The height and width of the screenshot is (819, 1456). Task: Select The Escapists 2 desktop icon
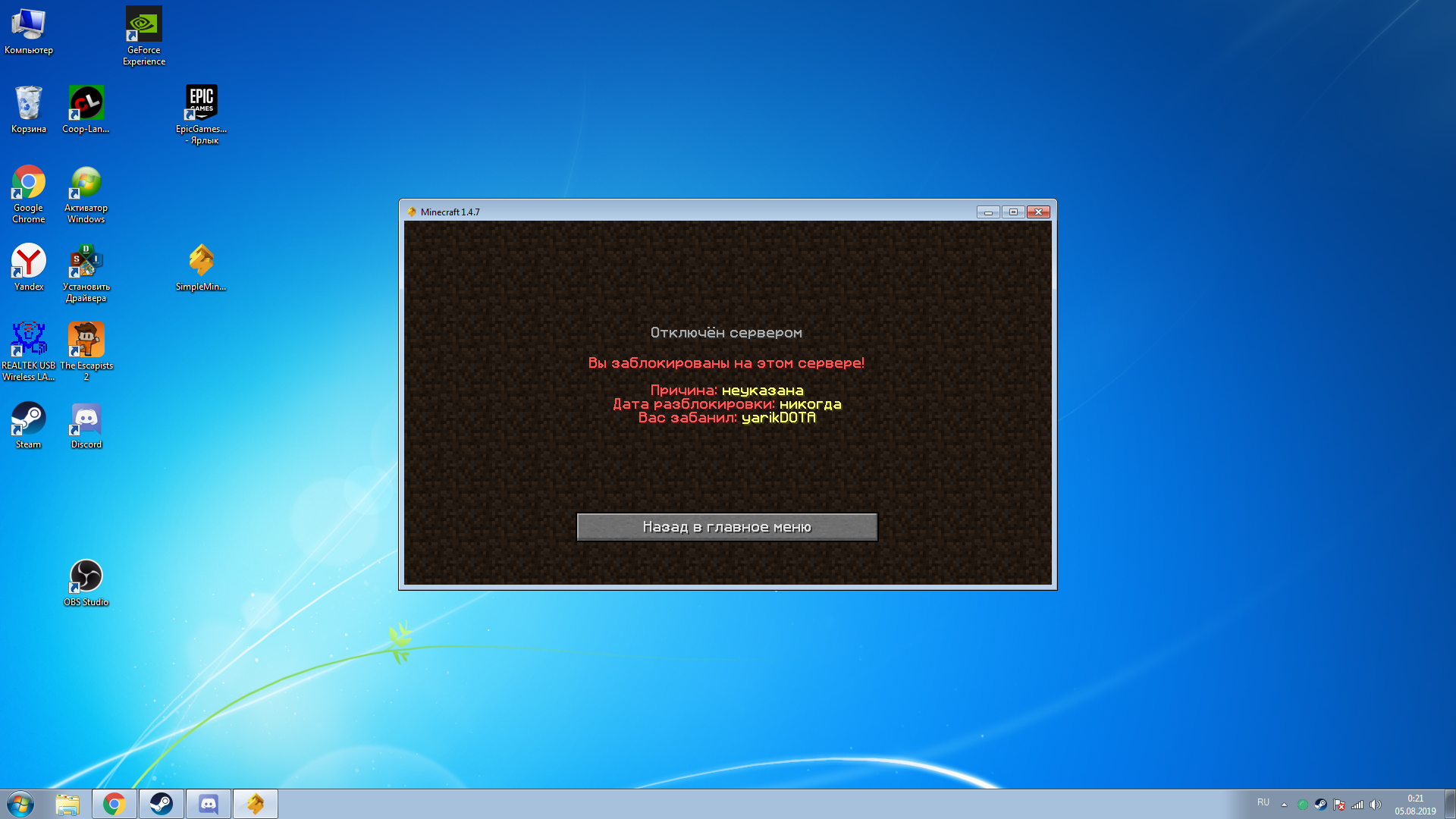click(86, 352)
